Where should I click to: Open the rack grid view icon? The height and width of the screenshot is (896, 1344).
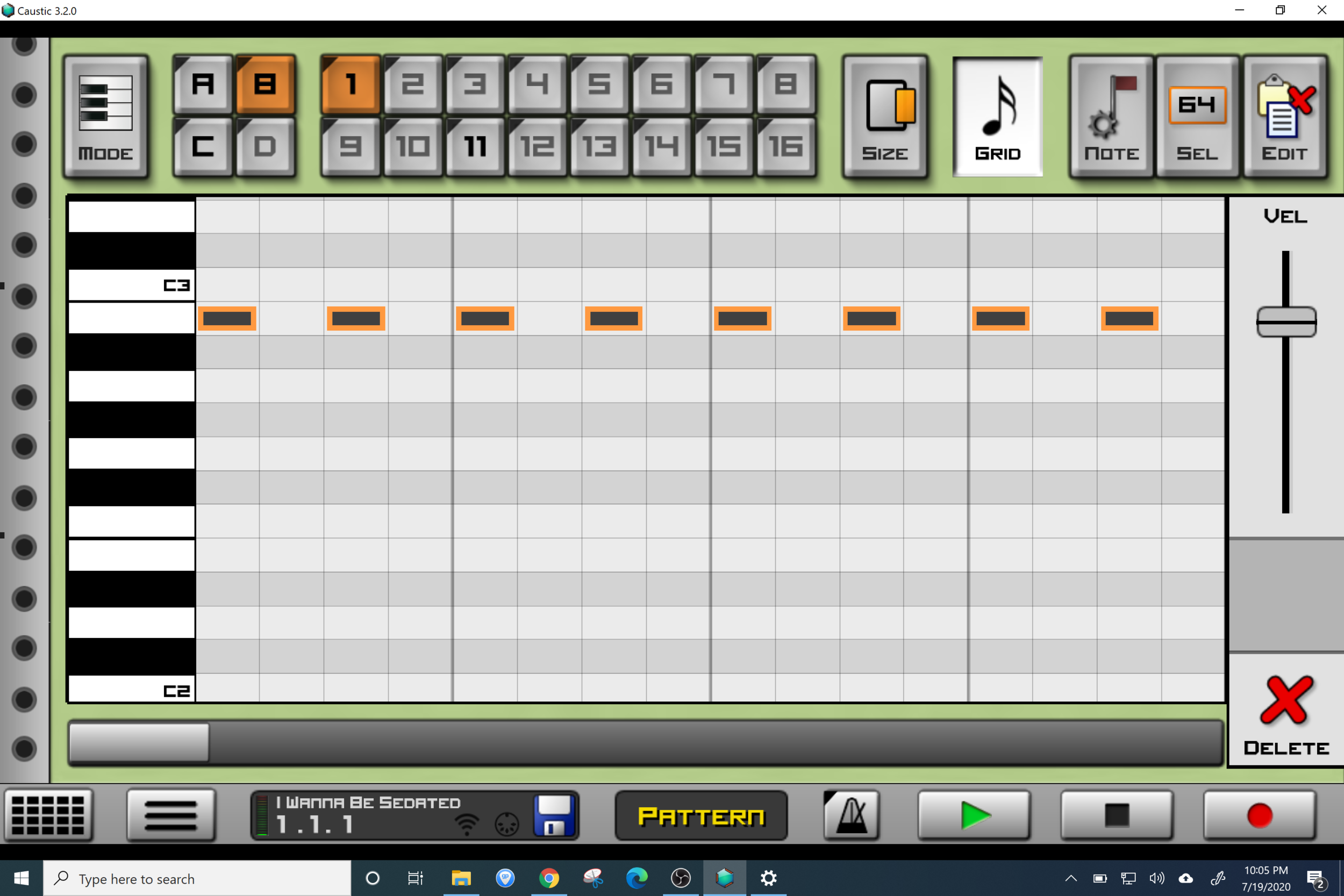(x=48, y=815)
